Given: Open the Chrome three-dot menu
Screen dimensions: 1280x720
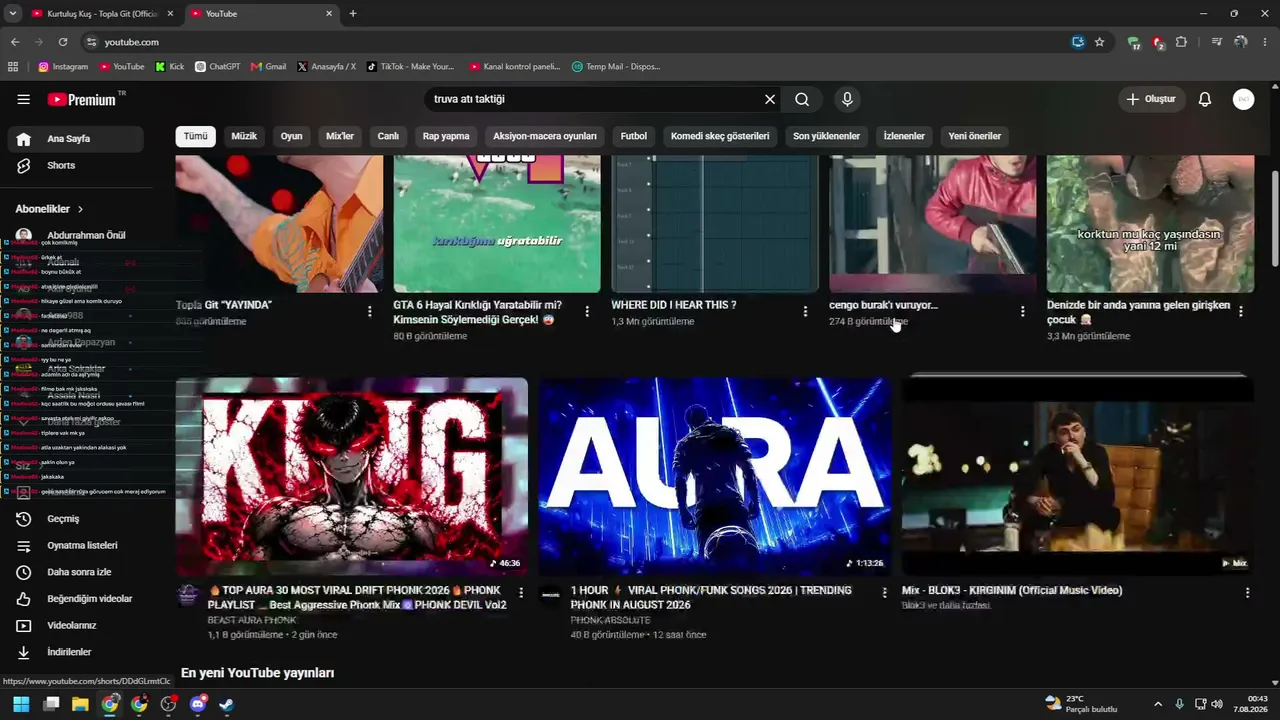Looking at the screenshot, I should click(x=1265, y=42).
